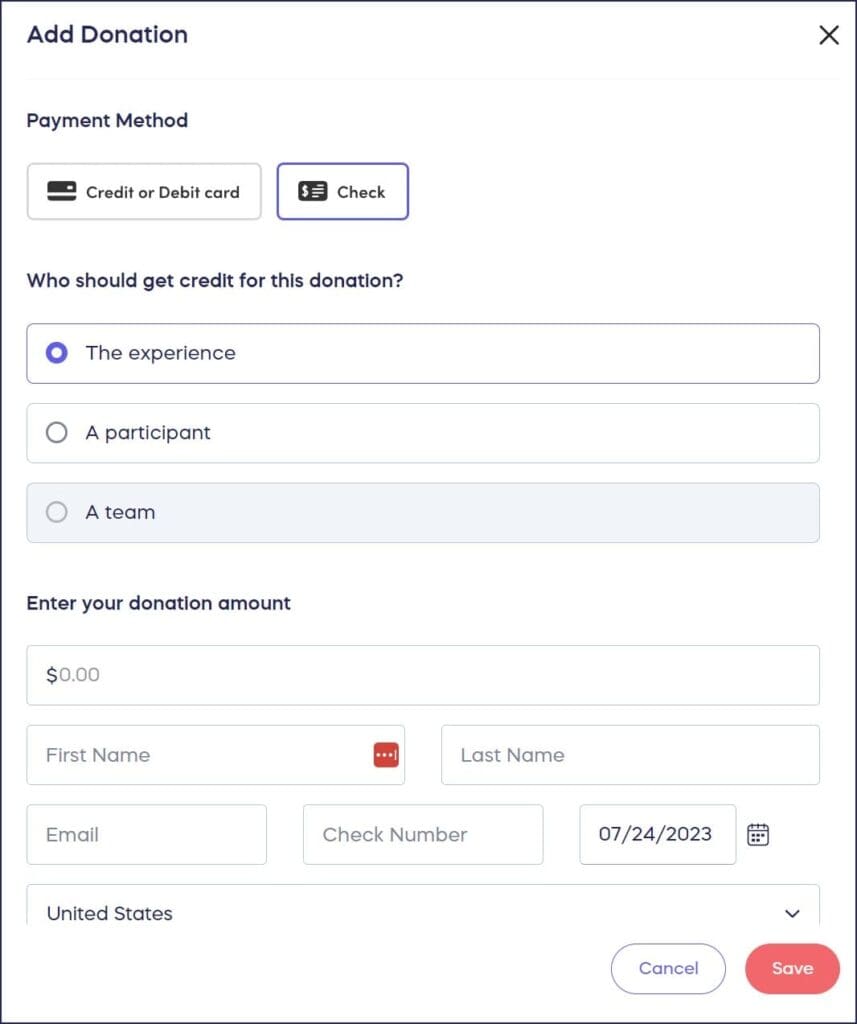Focus the First Name field
The width and height of the screenshot is (857, 1024).
[200, 755]
